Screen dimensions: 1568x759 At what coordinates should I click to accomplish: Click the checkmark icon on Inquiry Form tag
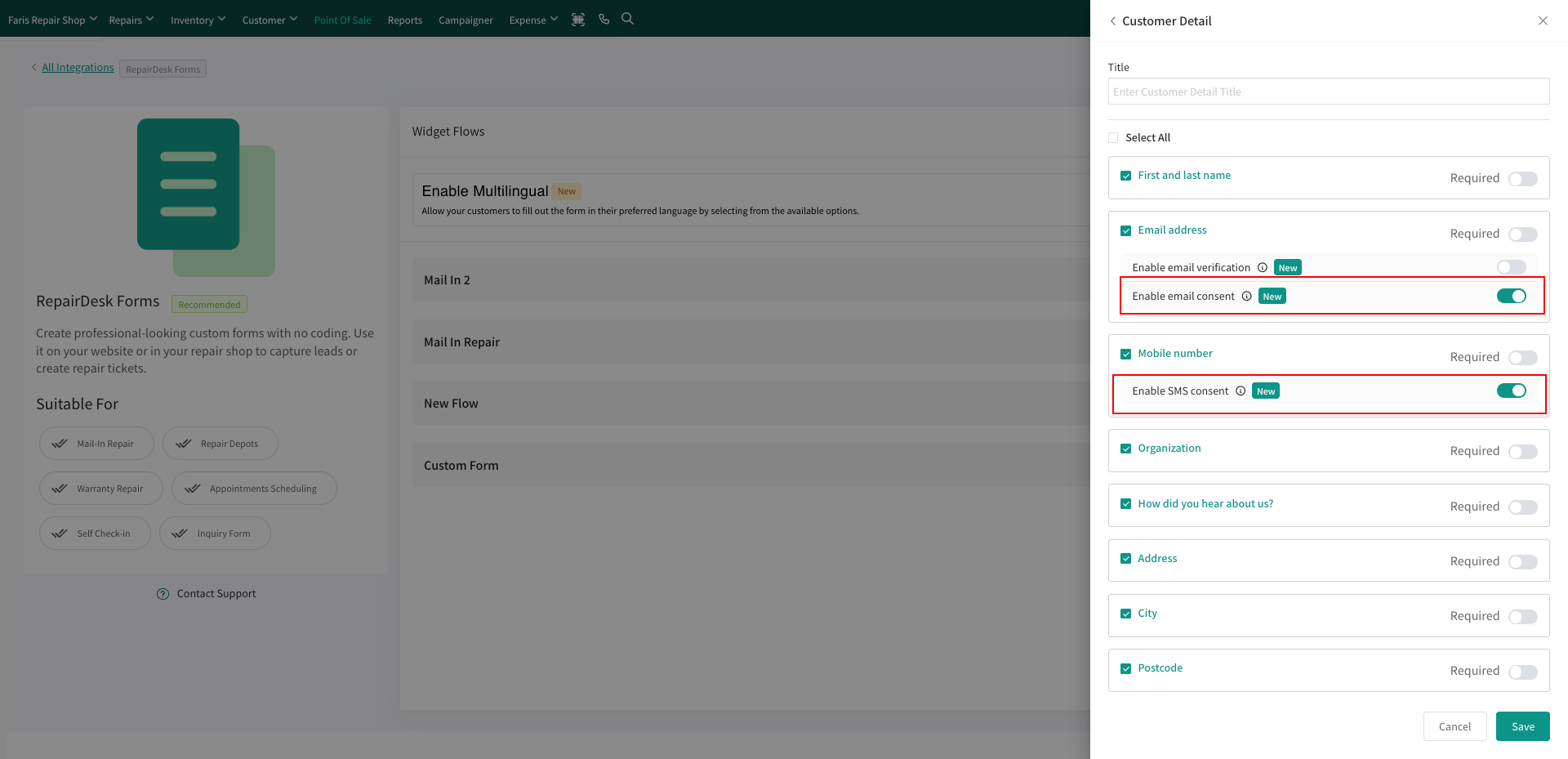pos(180,534)
